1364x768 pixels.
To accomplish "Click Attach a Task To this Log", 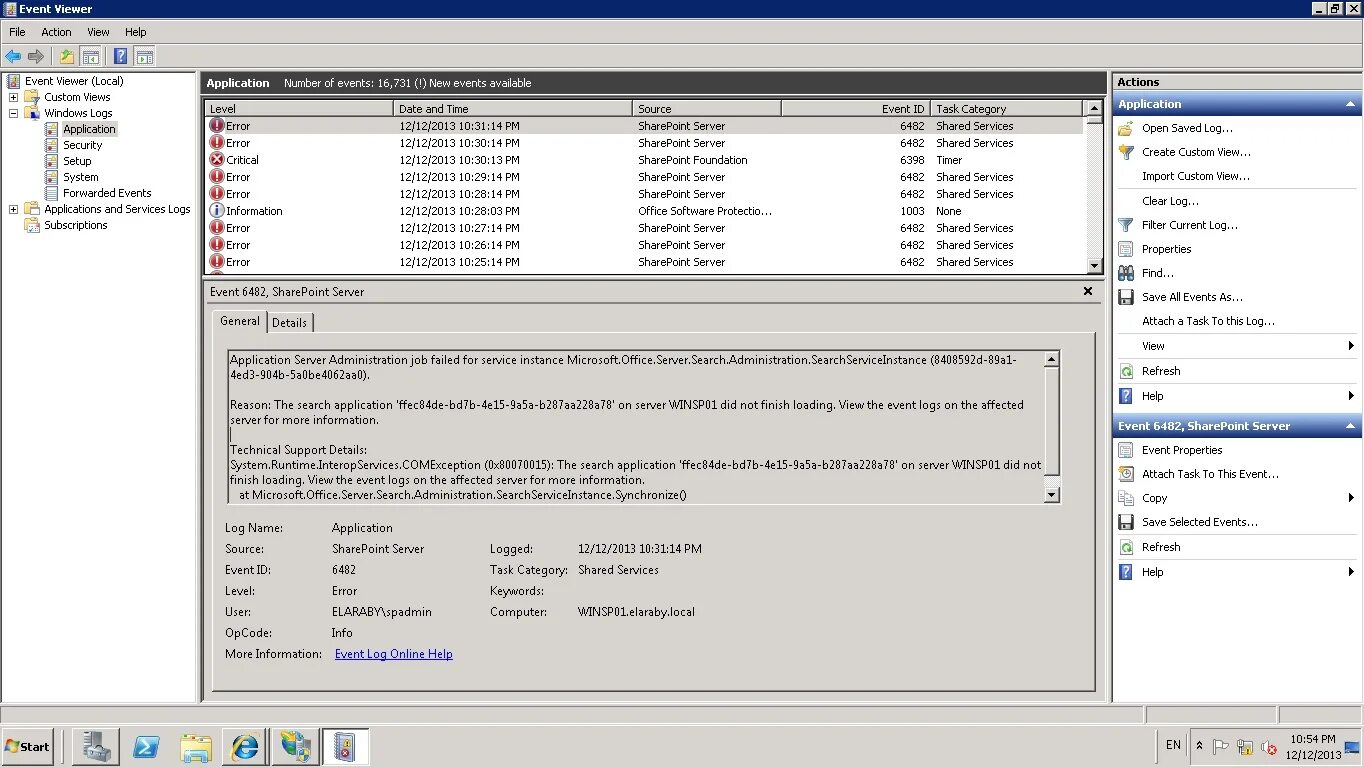I will click(x=1208, y=321).
